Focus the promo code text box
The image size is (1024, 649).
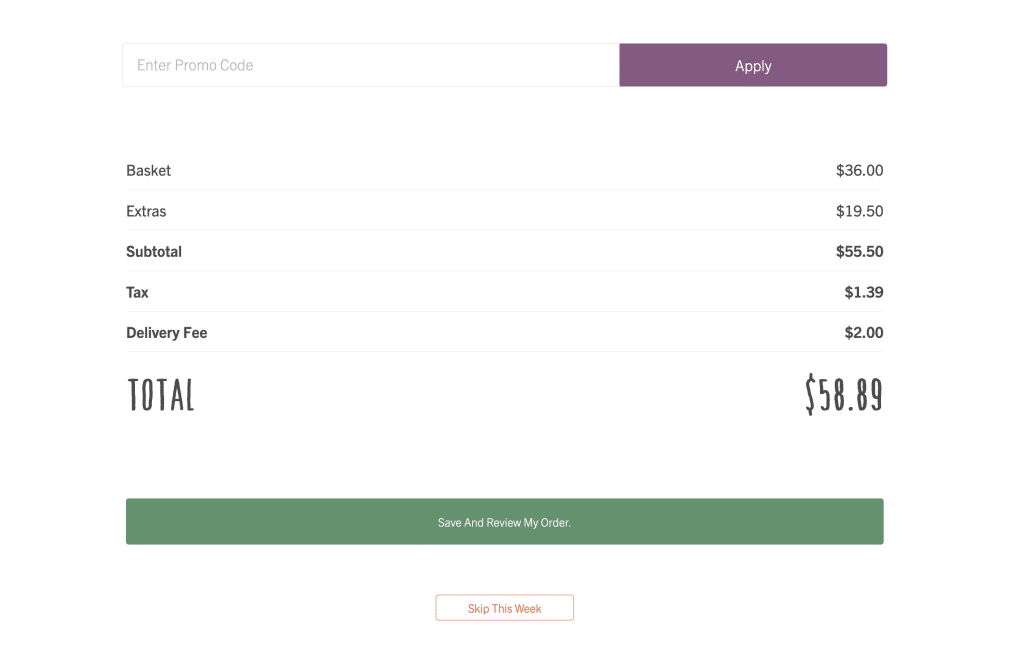tap(370, 65)
